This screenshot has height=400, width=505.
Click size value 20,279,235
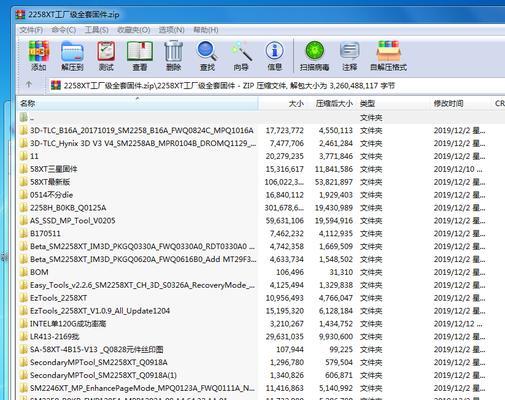pyautogui.click(x=285, y=156)
